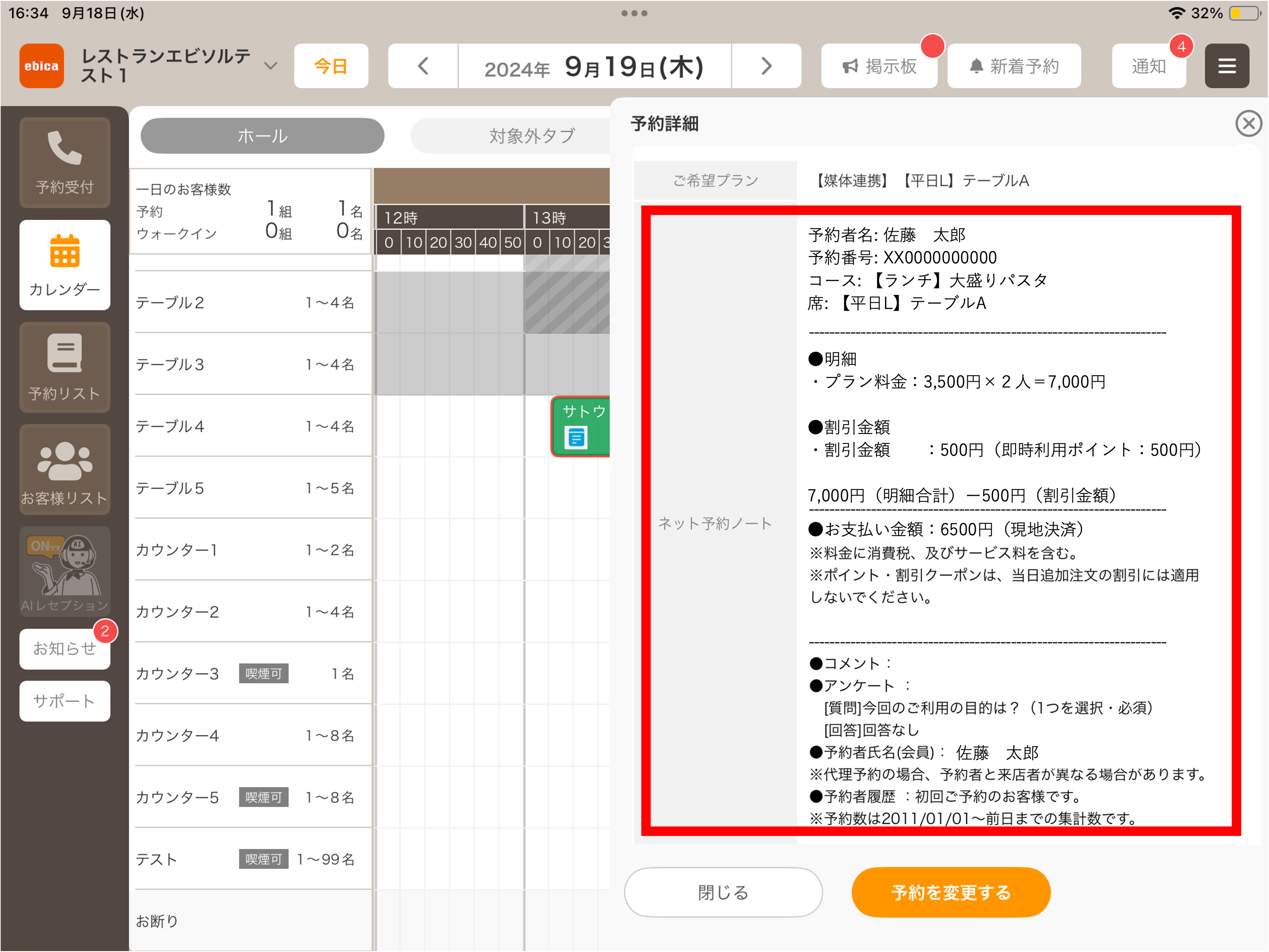1269x952 pixels.
Task: Select the カウンター4 row
Action: pos(253,736)
